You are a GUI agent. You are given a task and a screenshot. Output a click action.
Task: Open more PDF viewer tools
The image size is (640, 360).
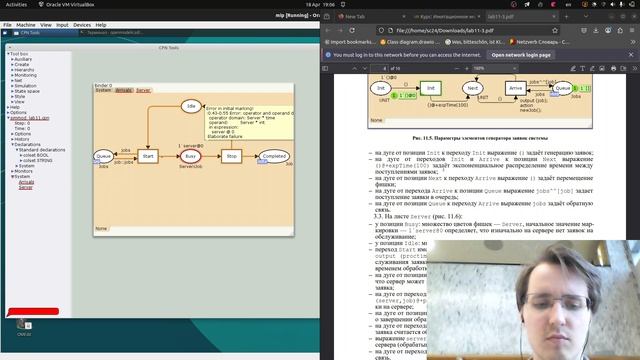coord(634,68)
